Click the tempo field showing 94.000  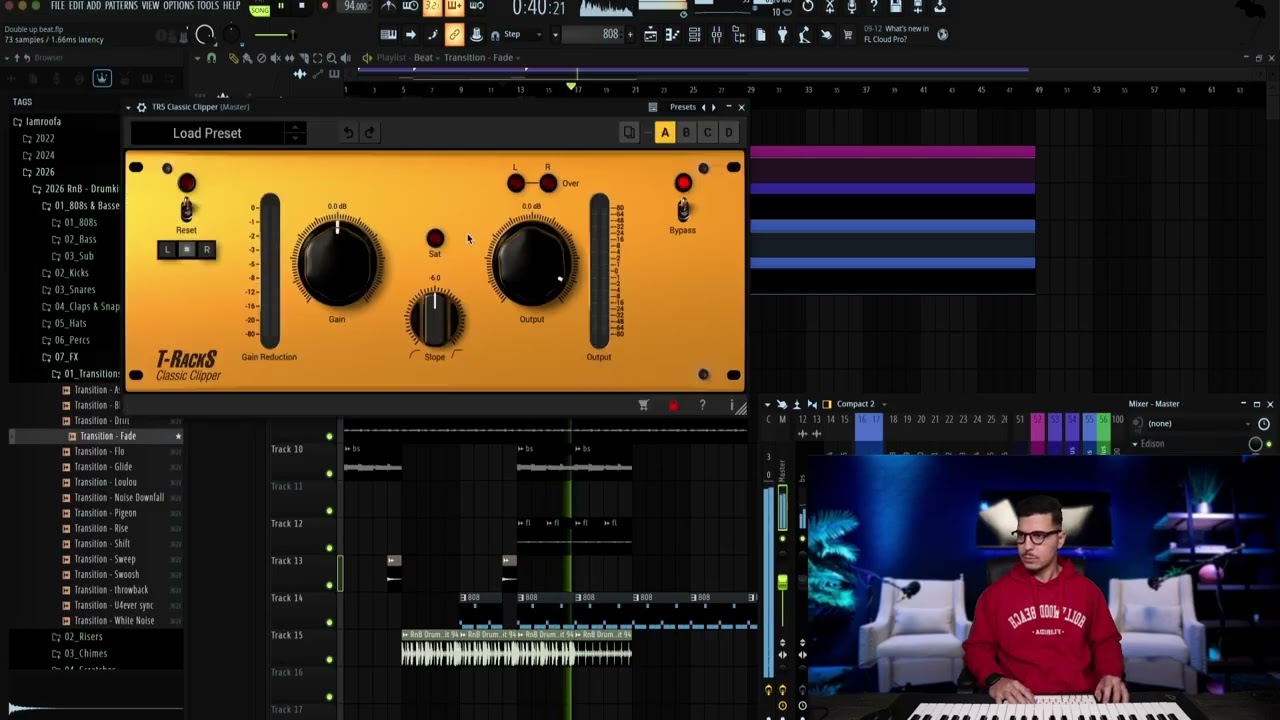pyautogui.click(x=355, y=7)
